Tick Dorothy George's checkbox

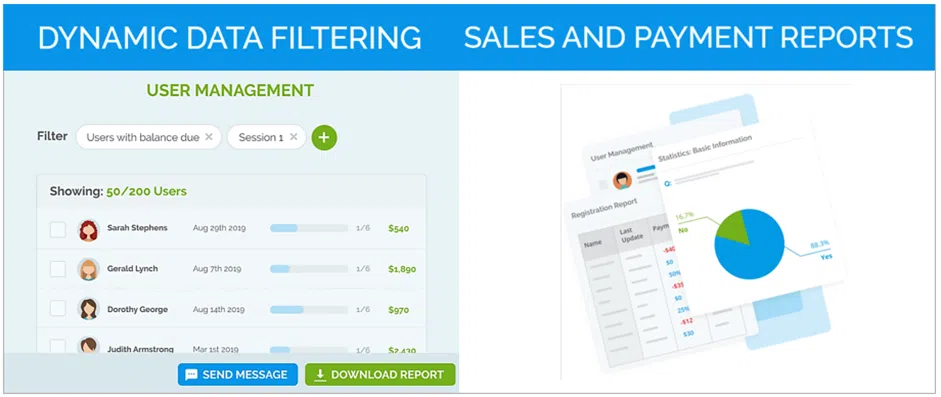pos(58,309)
